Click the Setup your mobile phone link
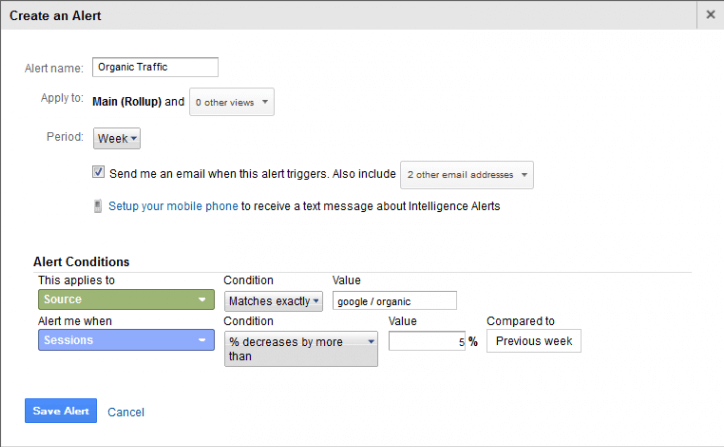Image resolution: width=724 pixels, height=447 pixels. (x=173, y=206)
